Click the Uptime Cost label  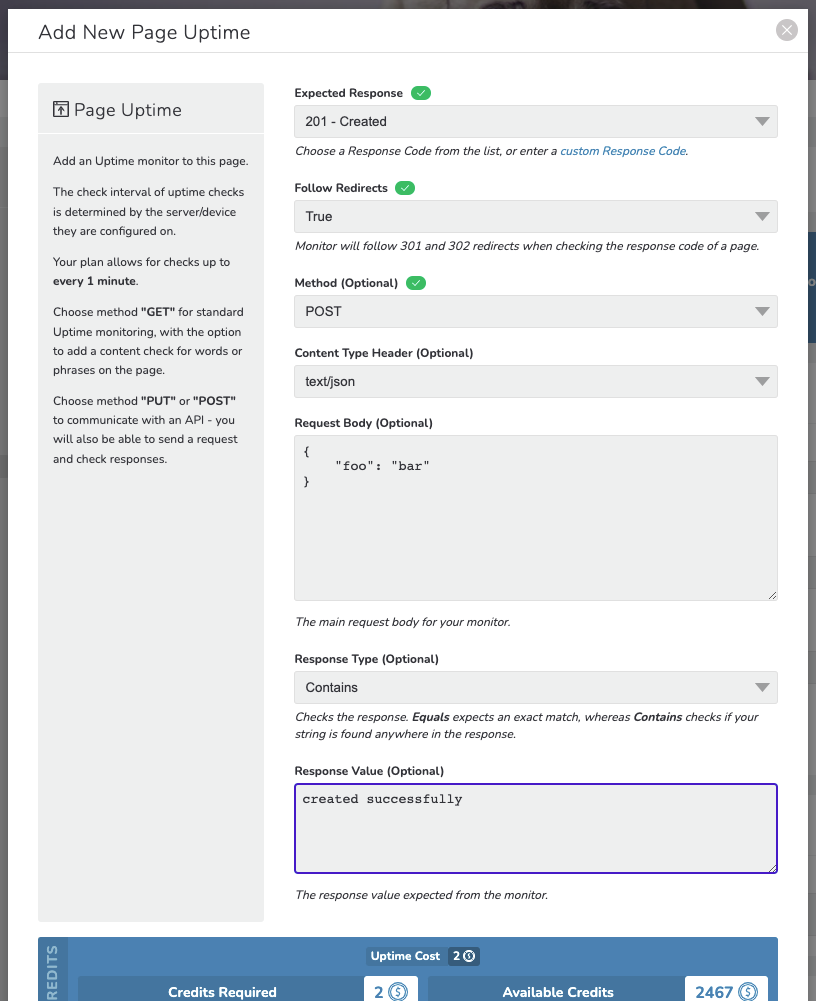[x=405, y=956]
